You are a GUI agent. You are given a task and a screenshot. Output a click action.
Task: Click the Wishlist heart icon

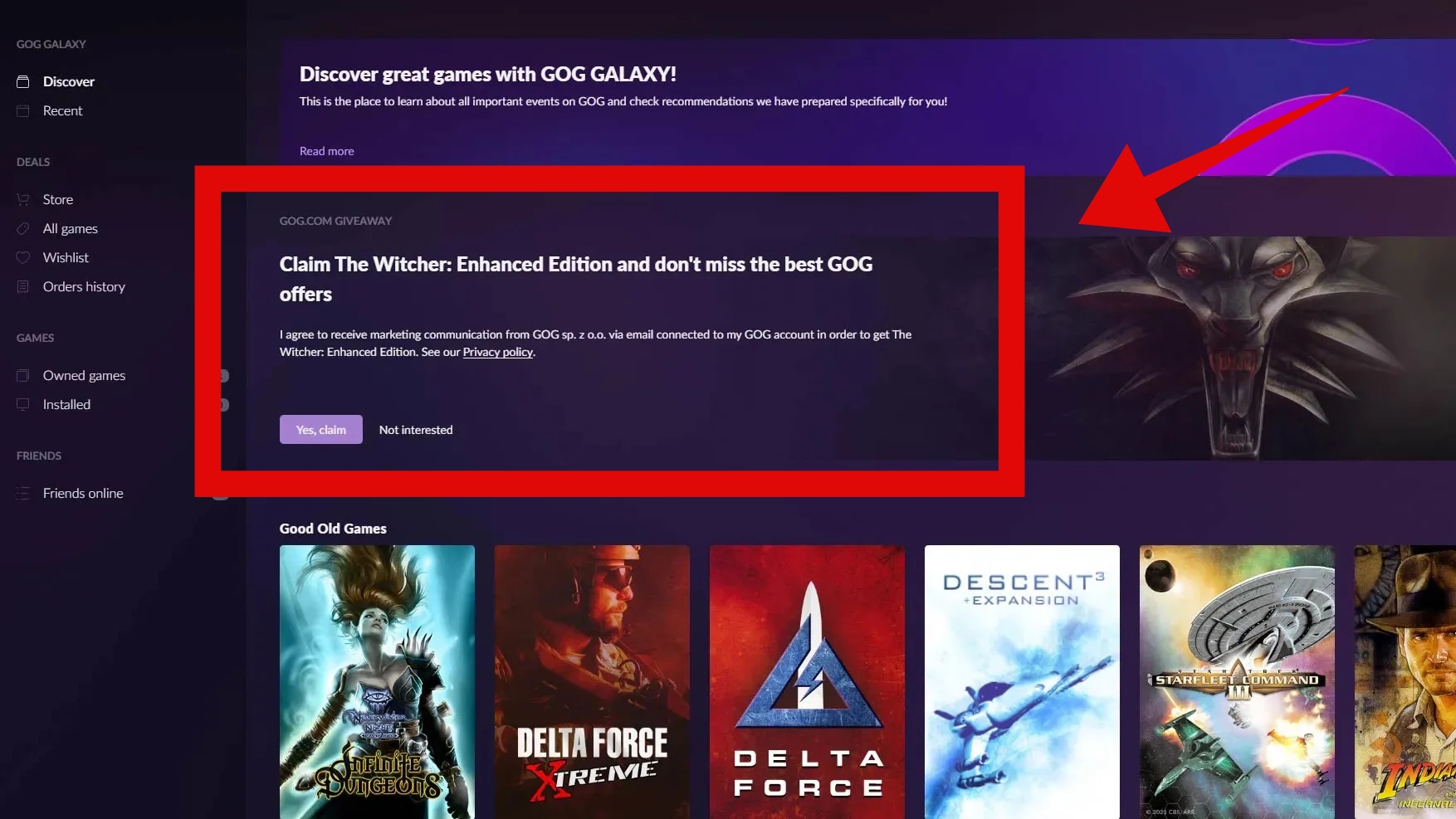(23, 257)
